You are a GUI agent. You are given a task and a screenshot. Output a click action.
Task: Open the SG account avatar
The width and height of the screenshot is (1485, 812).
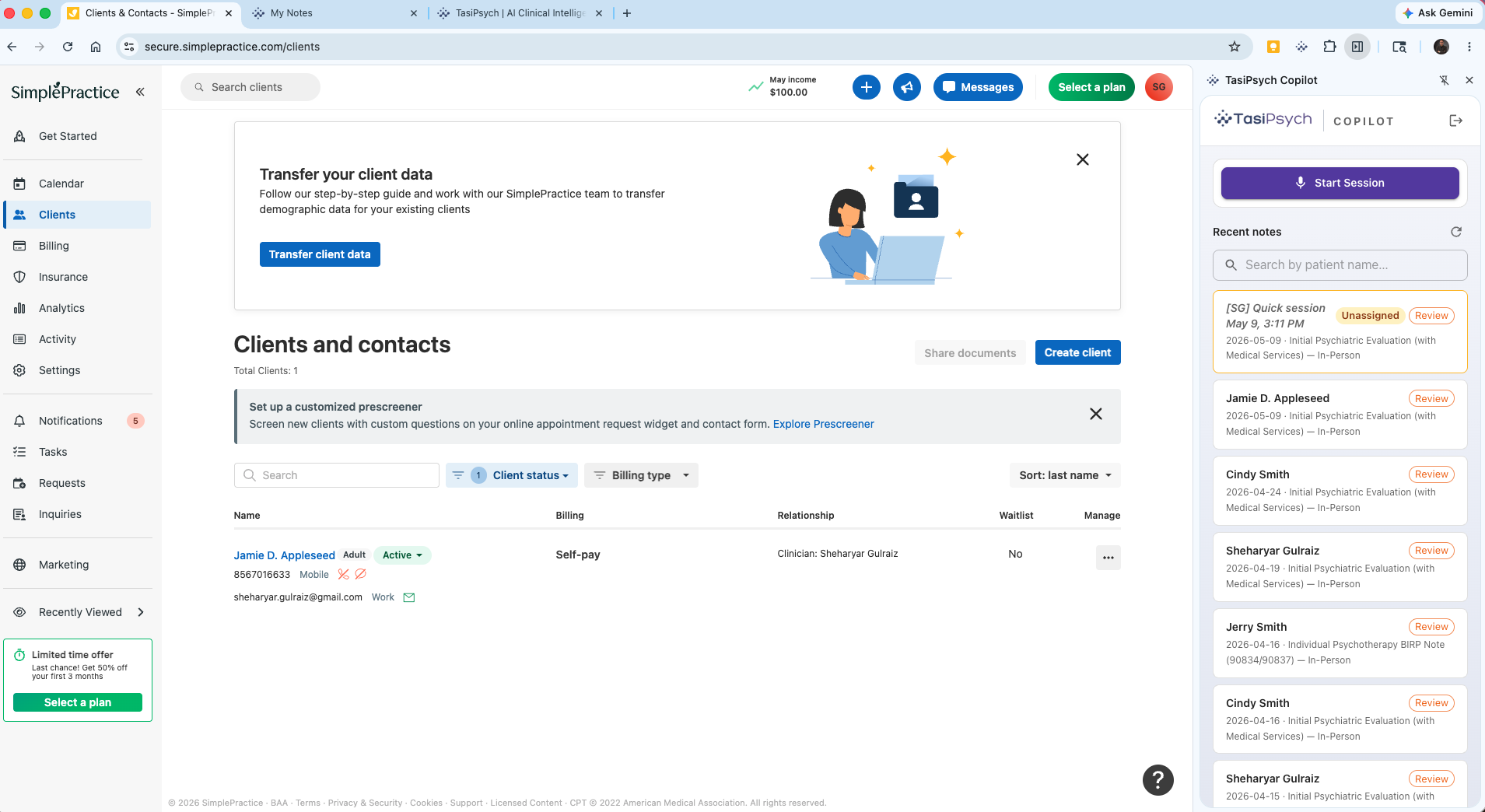click(1159, 87)
